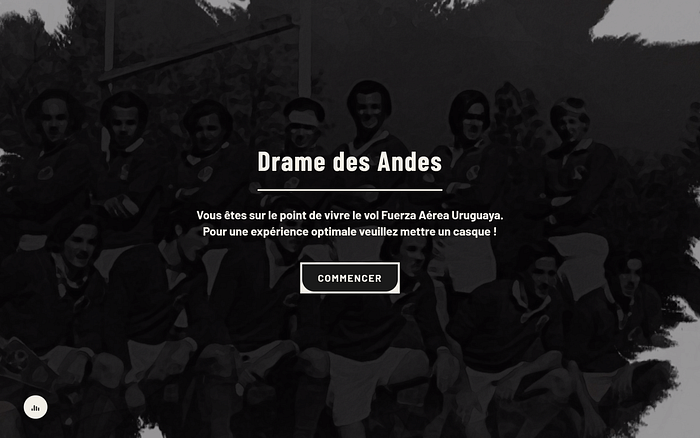This screenshot has height=438, width=700.
Task: Toggle sound with the equalizer bars icon
Action: pyautogui.click(x=36, y=407)
